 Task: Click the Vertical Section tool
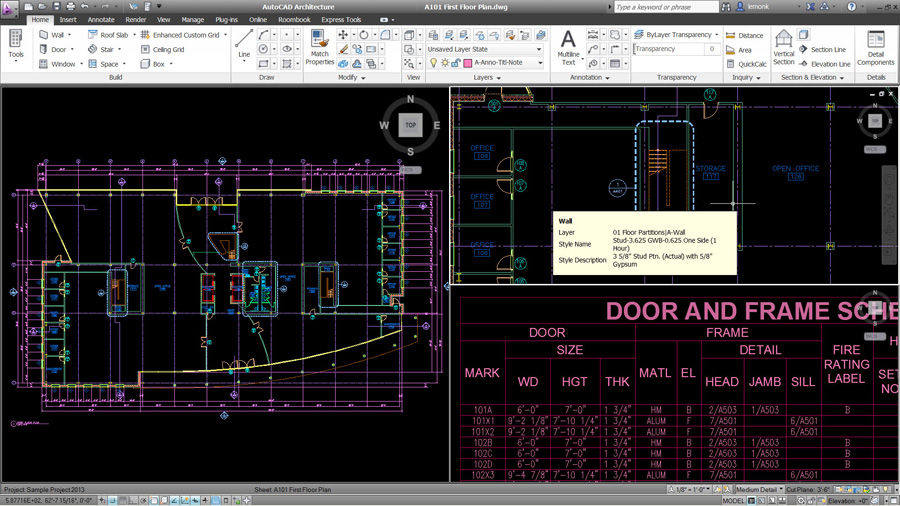pyautogui.click(x=783, y=48)
